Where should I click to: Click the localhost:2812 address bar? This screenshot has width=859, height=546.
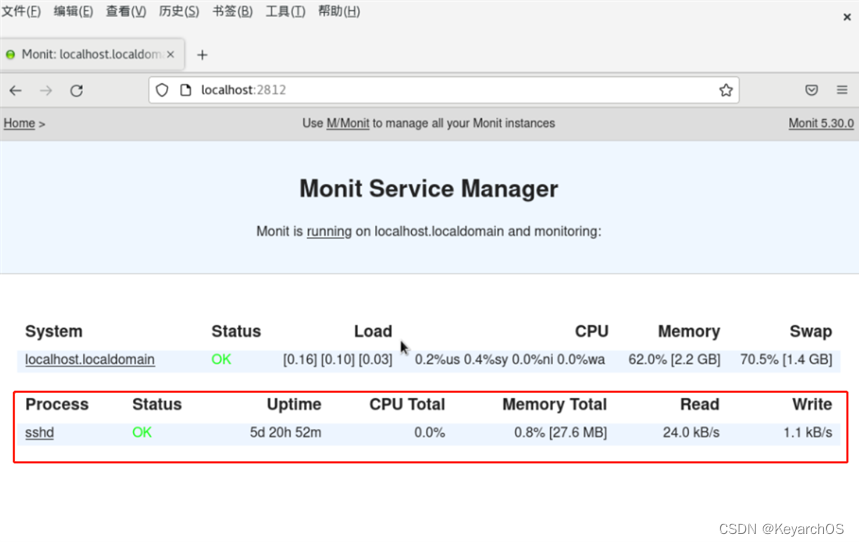444,90
